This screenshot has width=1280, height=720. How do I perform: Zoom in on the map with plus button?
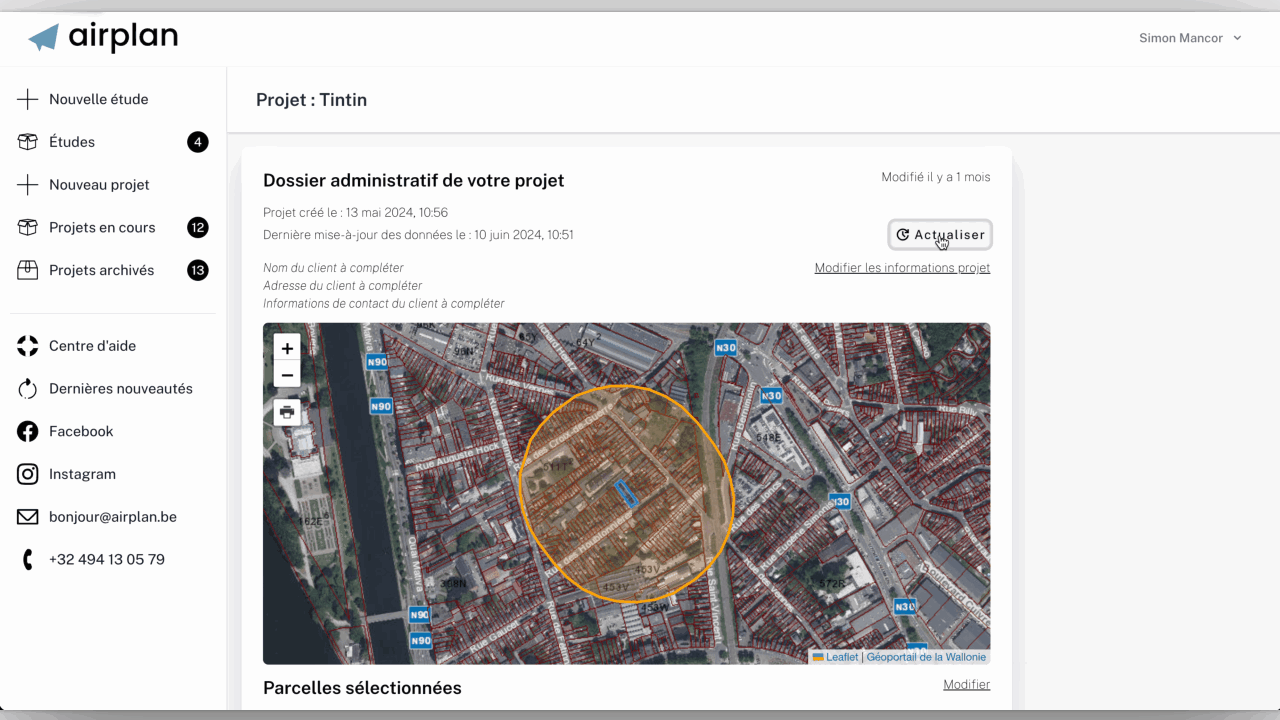coord(287,348)
